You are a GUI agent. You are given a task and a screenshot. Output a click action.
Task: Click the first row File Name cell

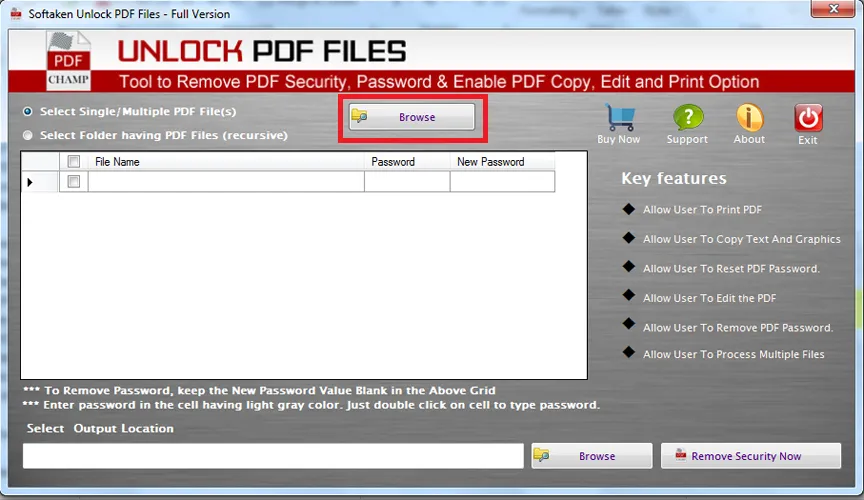(x=226, y=181)
